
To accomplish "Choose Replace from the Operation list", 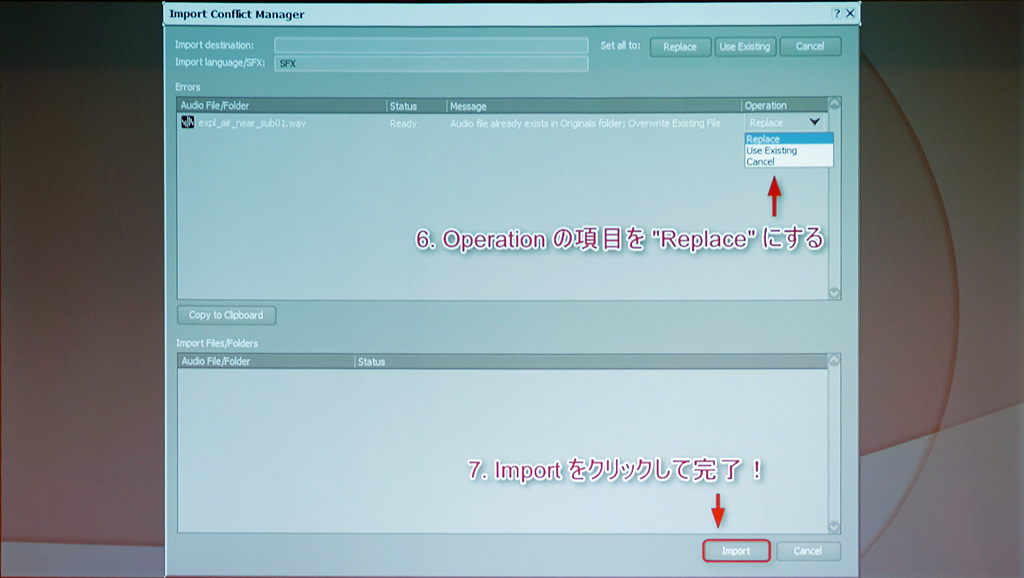I will pos(788,138).
